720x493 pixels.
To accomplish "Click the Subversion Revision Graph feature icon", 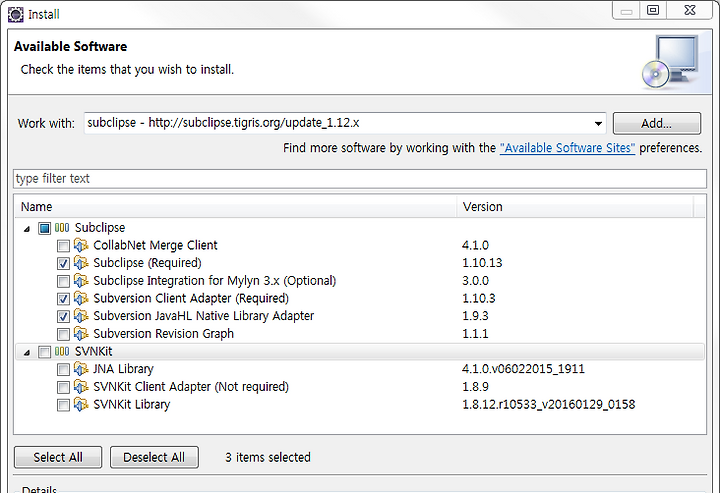I will [x=81, y=334].
